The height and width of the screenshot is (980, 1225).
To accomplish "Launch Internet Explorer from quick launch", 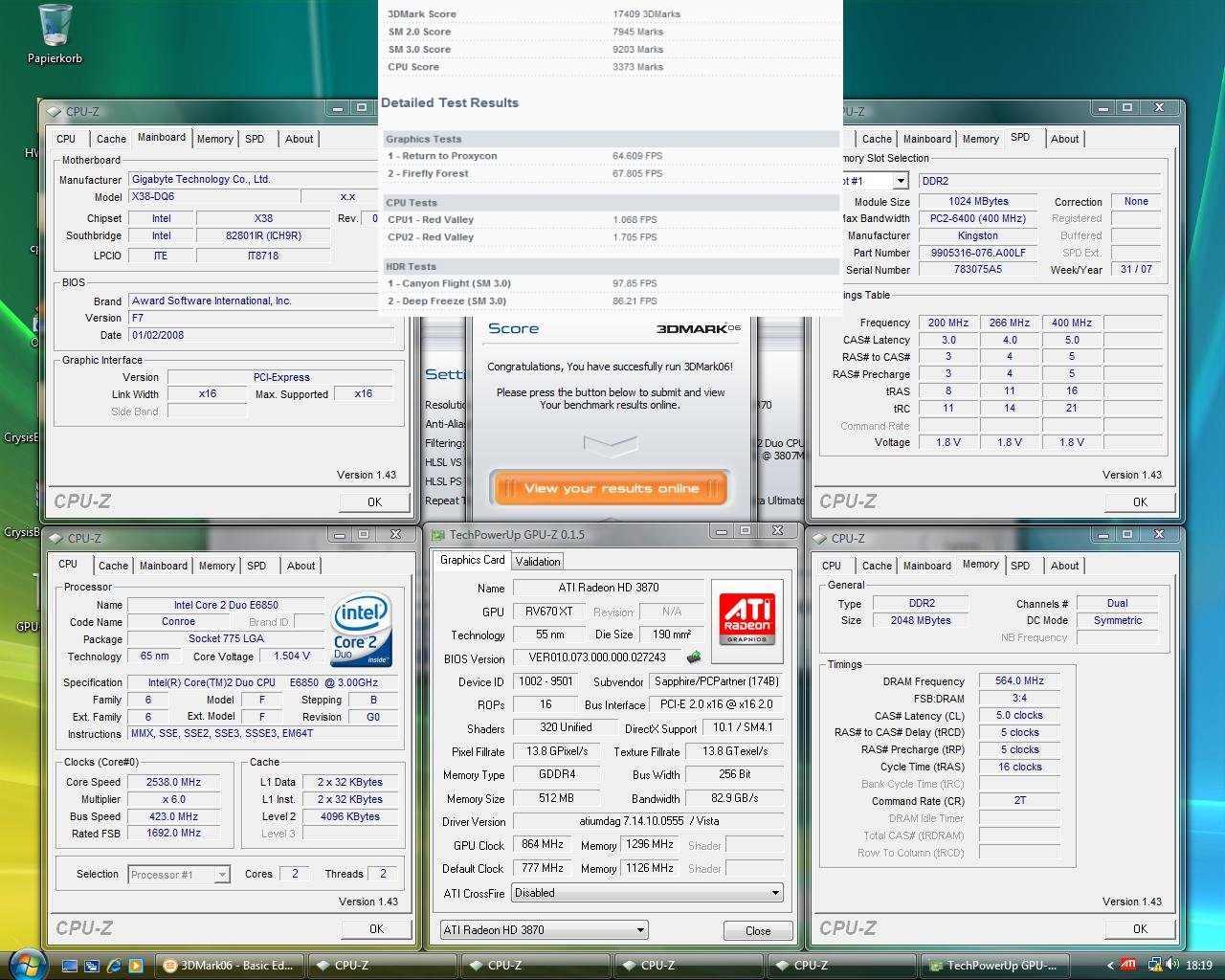I will click(x=114, y=966).
